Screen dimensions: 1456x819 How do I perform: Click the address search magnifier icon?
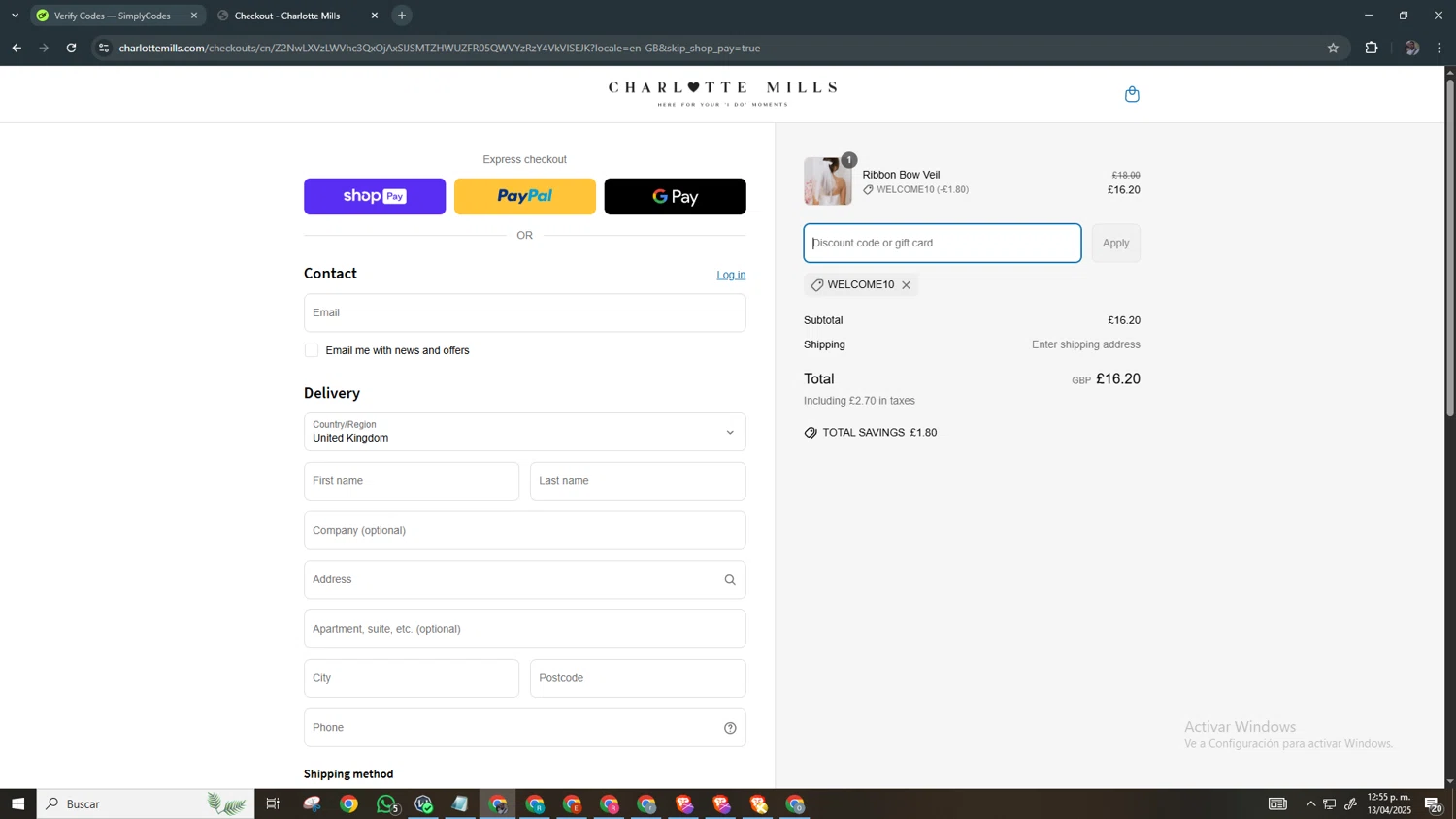pyautogui.click(x=730, y=580)
